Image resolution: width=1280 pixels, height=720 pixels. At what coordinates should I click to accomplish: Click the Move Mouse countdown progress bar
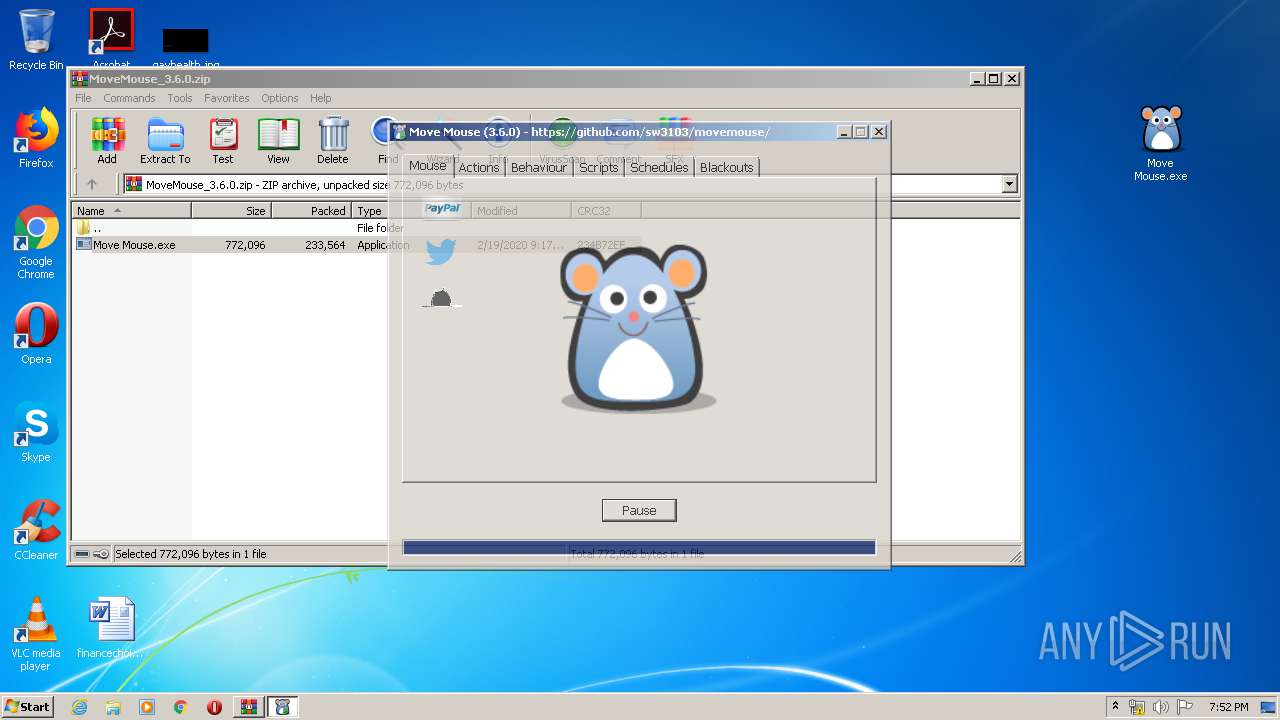(x=639, y=548)
